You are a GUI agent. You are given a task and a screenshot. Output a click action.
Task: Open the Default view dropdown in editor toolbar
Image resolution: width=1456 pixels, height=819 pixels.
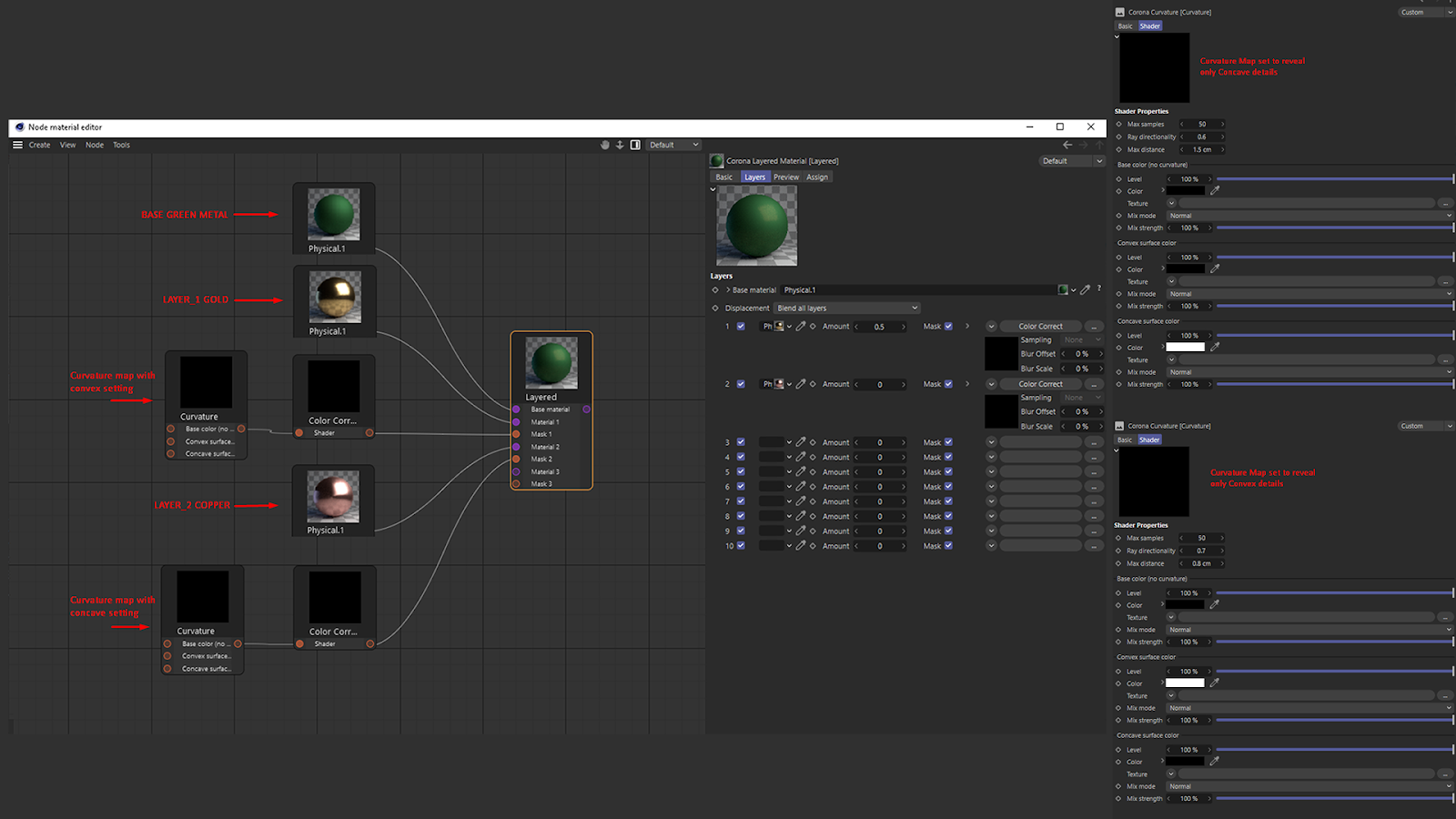tap(674, 145)
